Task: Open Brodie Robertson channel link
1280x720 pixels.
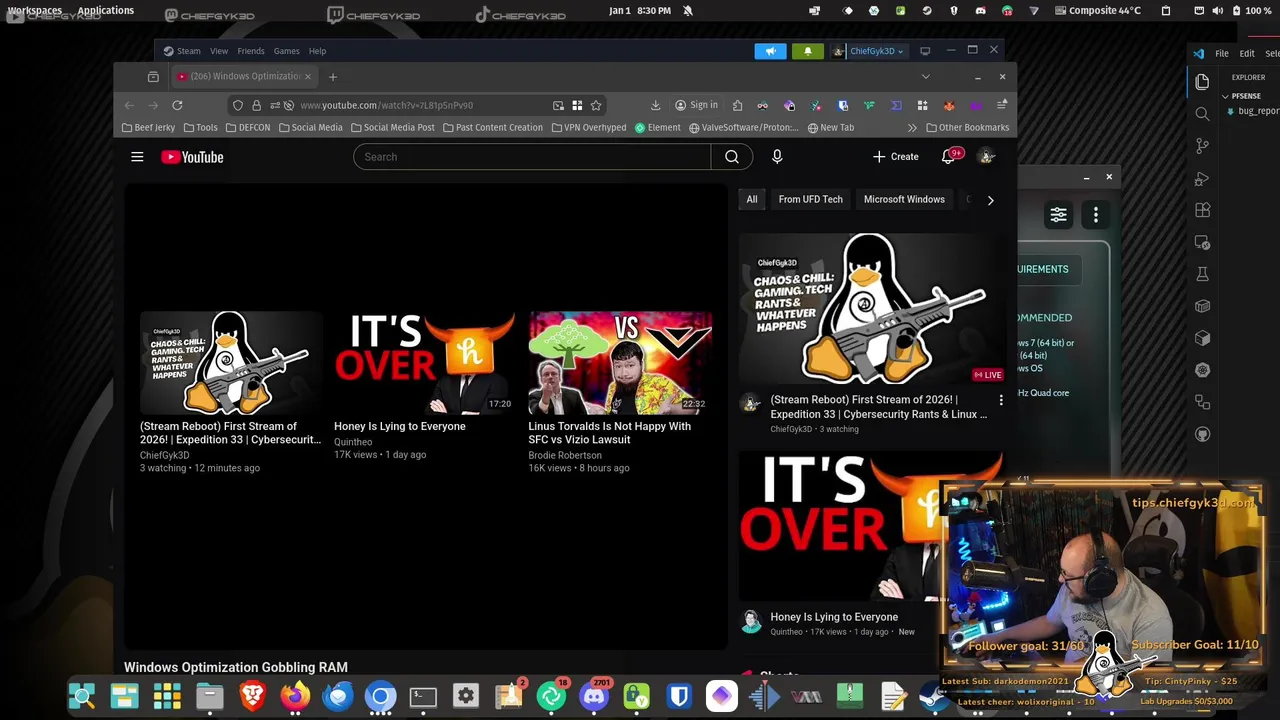Action: coord(565,455)
